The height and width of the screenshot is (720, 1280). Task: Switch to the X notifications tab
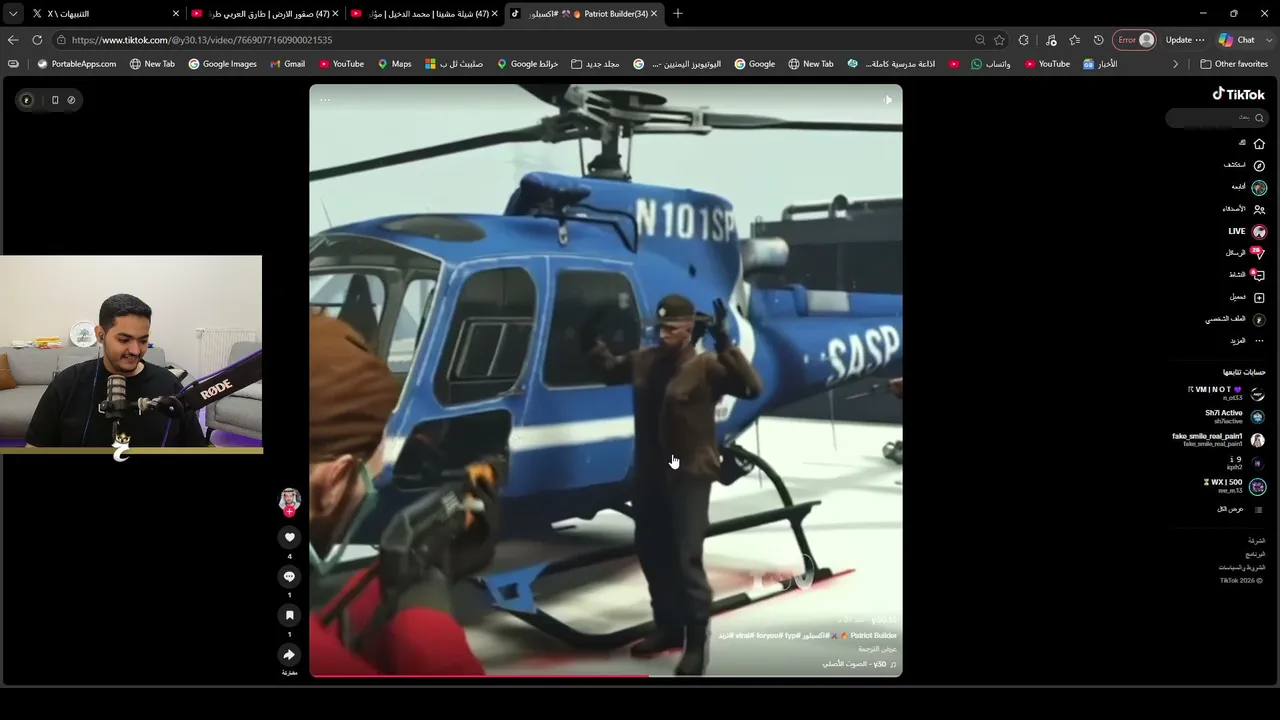[x=105, y=14]
